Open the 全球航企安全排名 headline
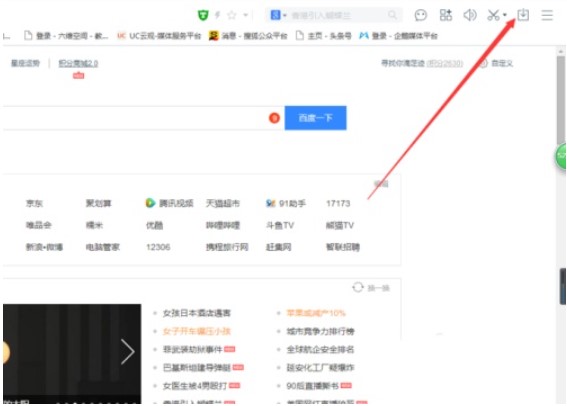This screenshot has height=406, width=567. click(320, 349)
